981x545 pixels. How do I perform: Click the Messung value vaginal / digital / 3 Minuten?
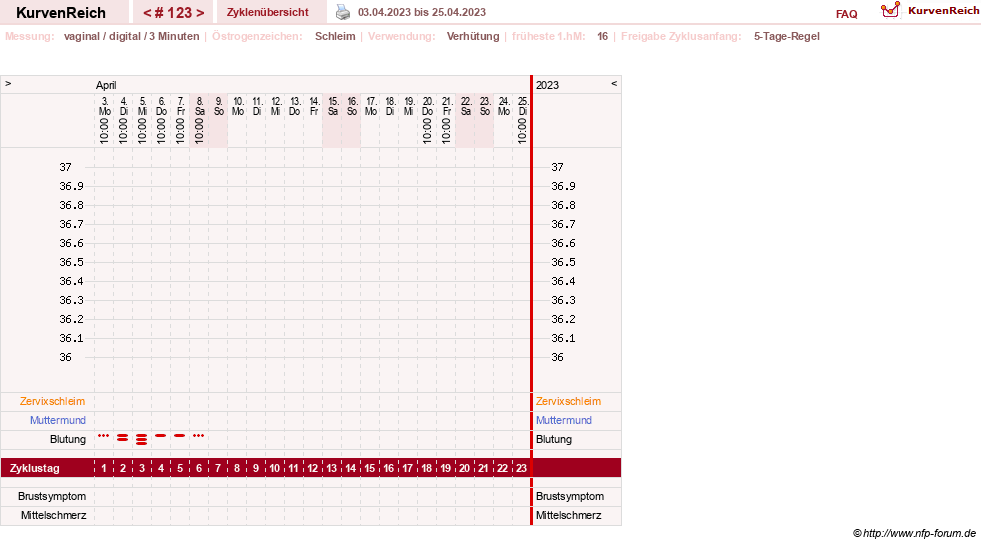pos(131,36)
